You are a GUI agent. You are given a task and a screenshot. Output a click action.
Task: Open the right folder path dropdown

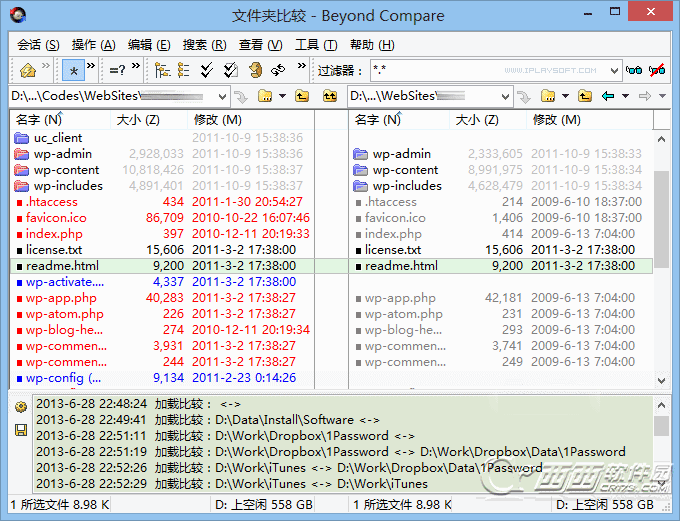pos(505,97)
